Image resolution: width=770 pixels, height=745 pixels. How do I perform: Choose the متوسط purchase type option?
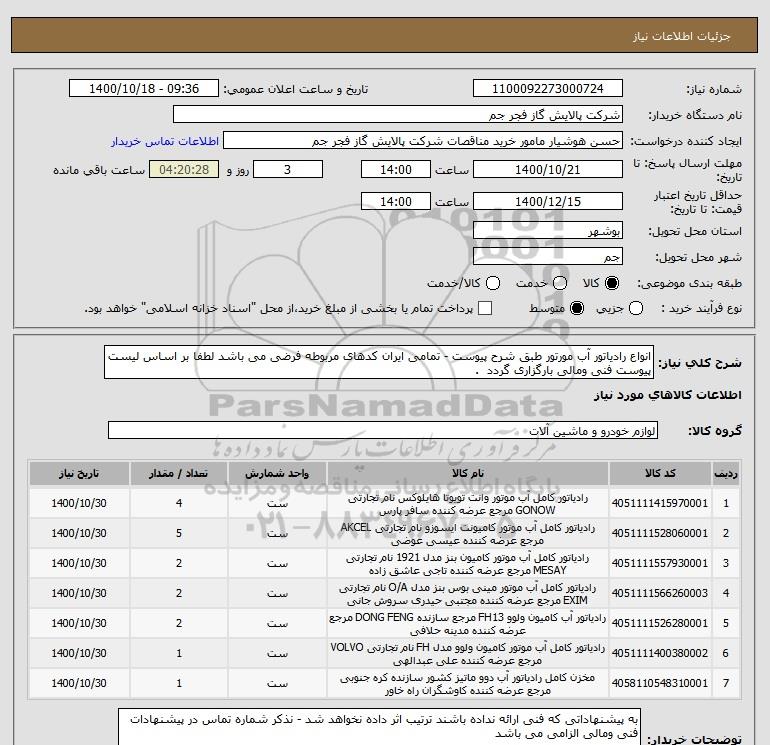point(577,308)
